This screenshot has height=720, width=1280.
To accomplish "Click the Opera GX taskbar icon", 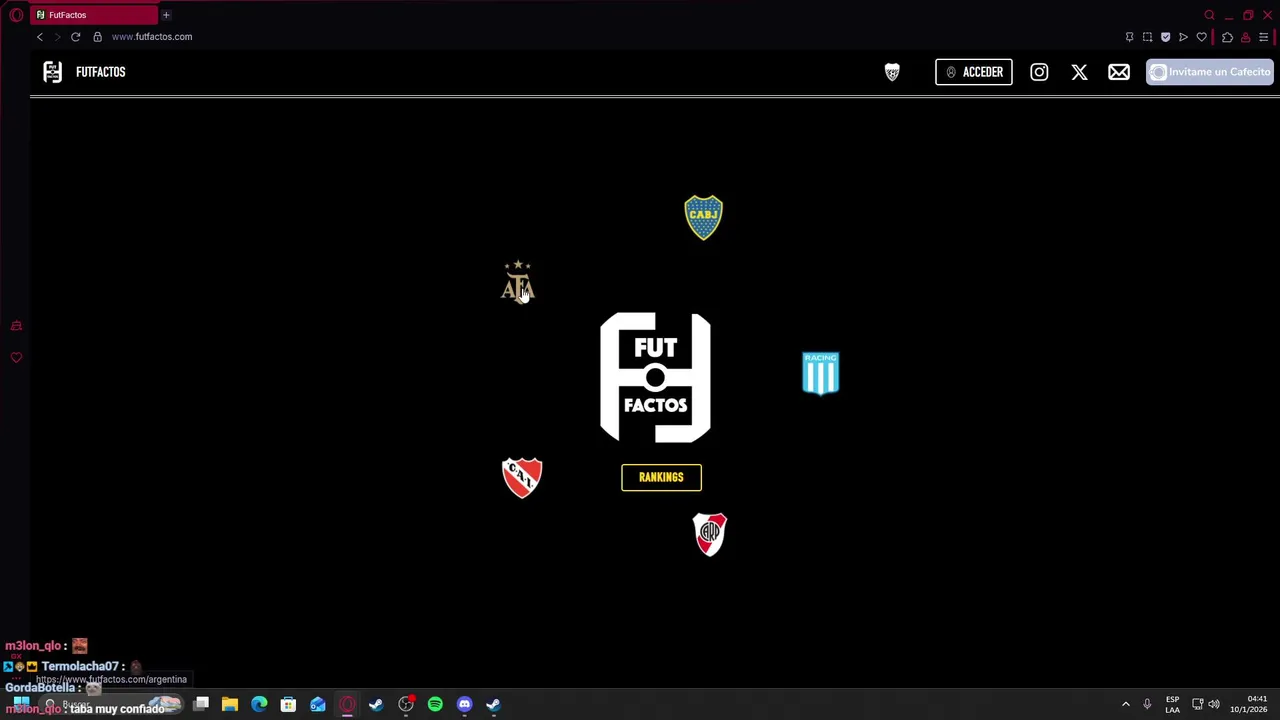I will (347, 705).
